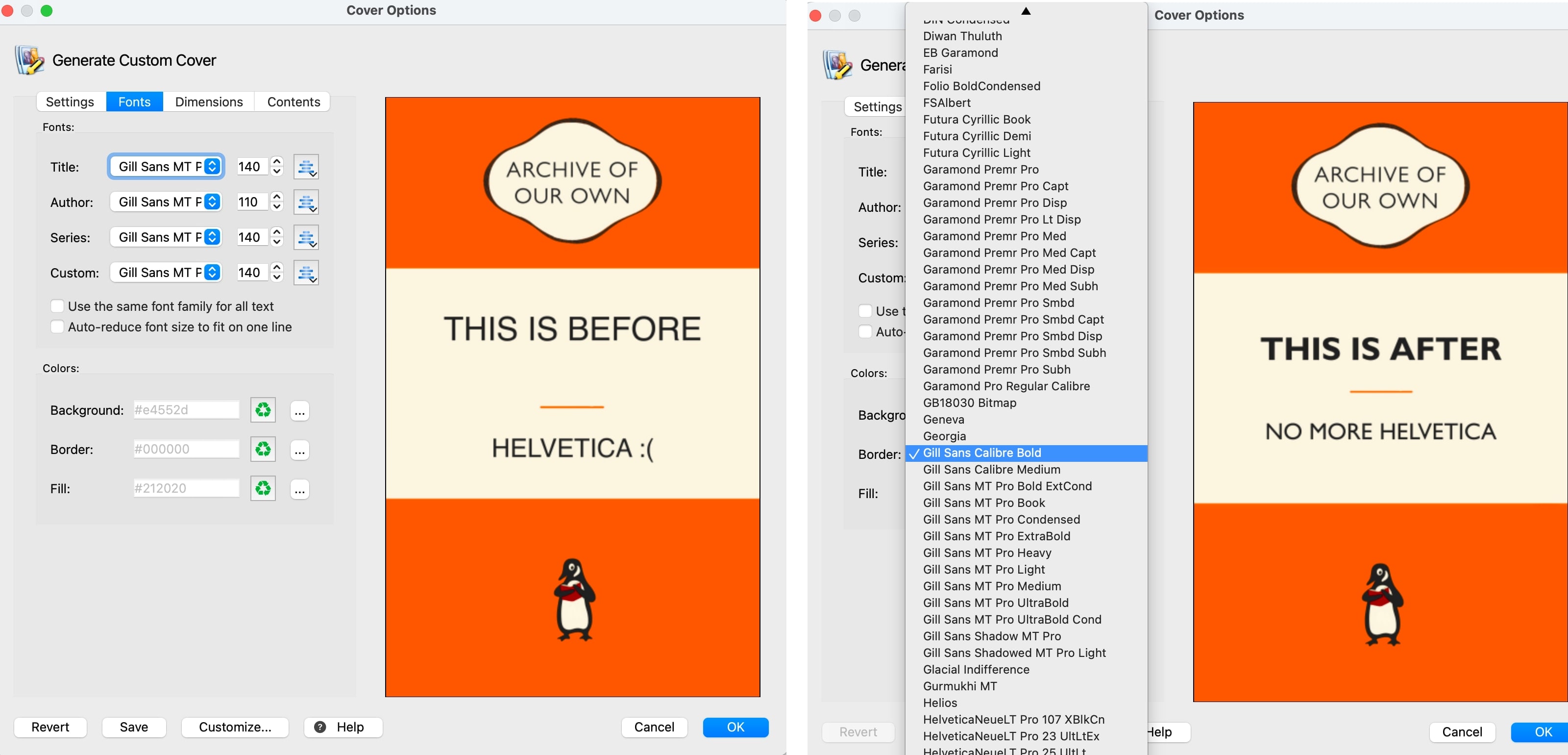Click Title text alignment icon
The image size is (1568, 755).
306,167
